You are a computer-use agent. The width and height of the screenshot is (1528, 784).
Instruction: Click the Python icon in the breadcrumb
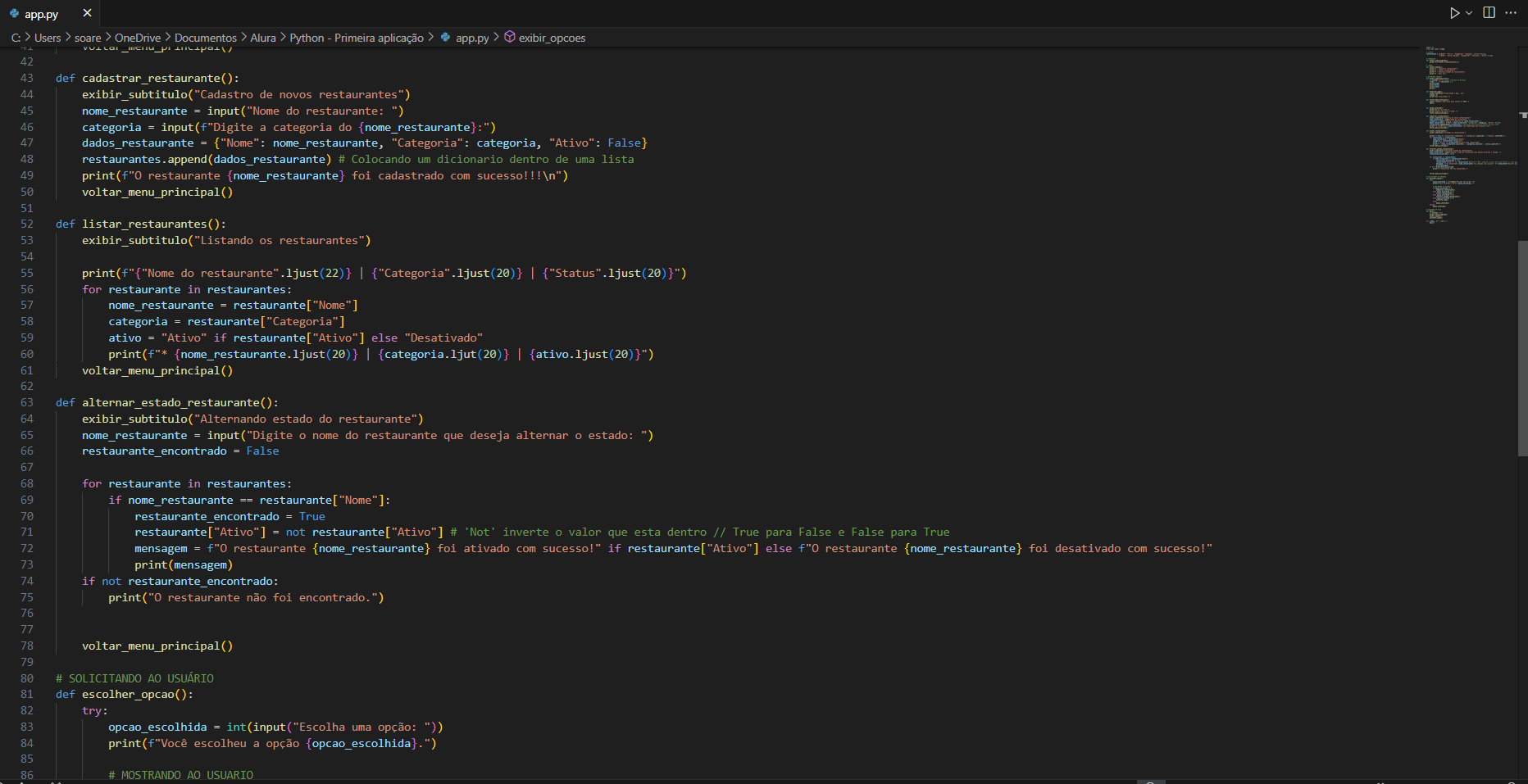[445, 37]
